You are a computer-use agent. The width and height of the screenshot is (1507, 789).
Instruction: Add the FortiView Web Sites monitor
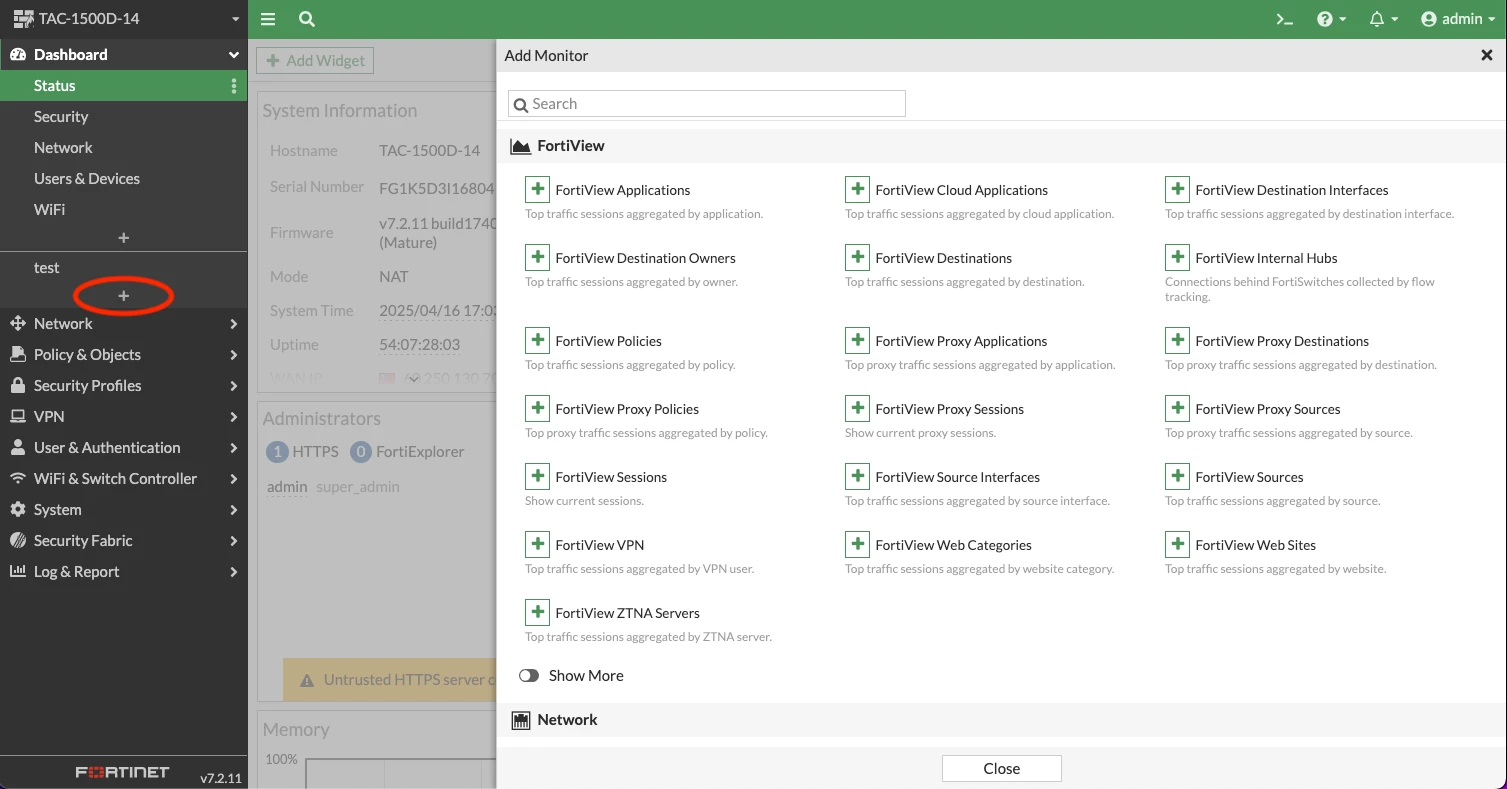pyautogui.click(x=1177, y=544)
